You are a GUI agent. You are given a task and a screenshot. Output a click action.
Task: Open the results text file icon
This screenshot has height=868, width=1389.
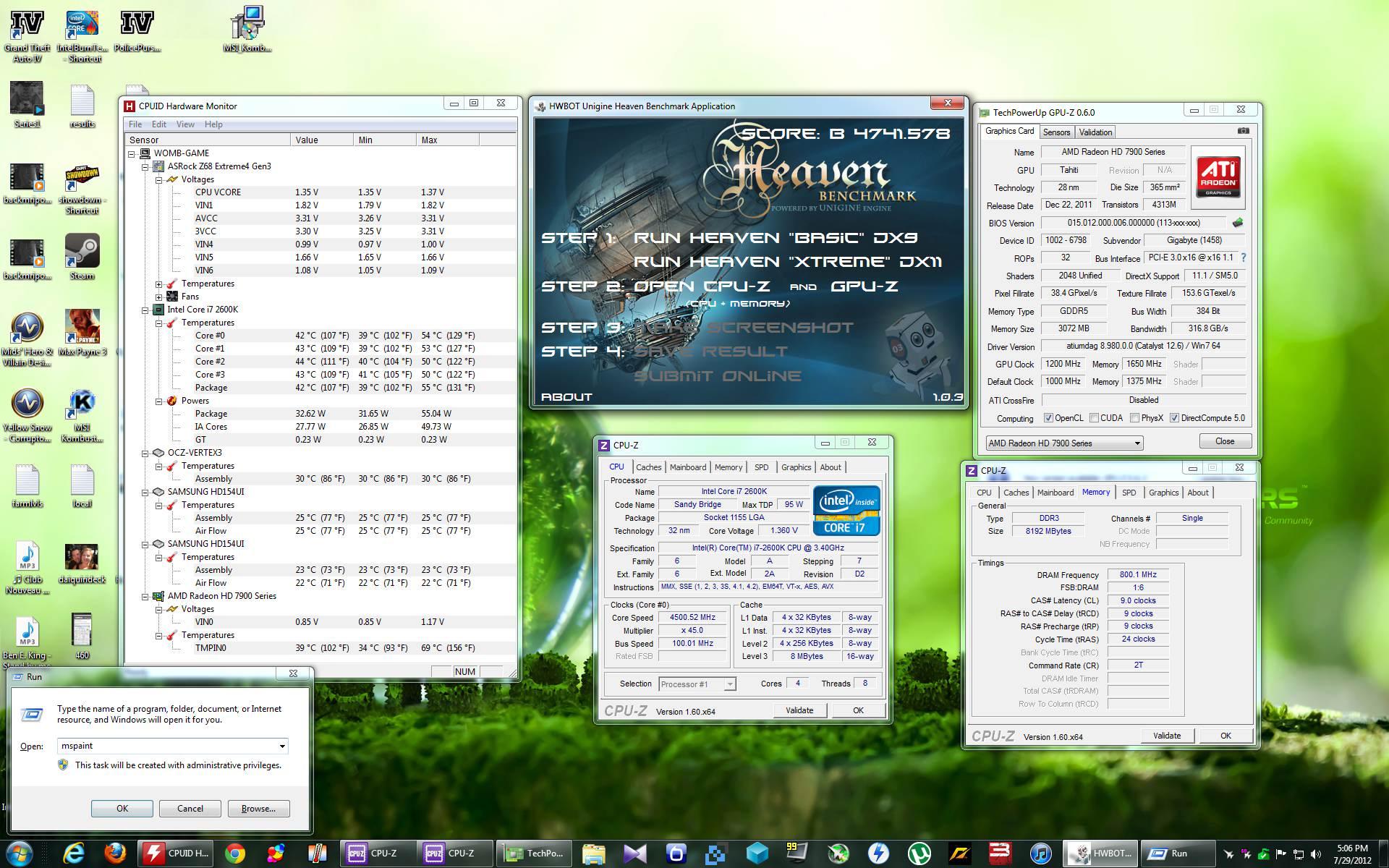coord(82,106)
